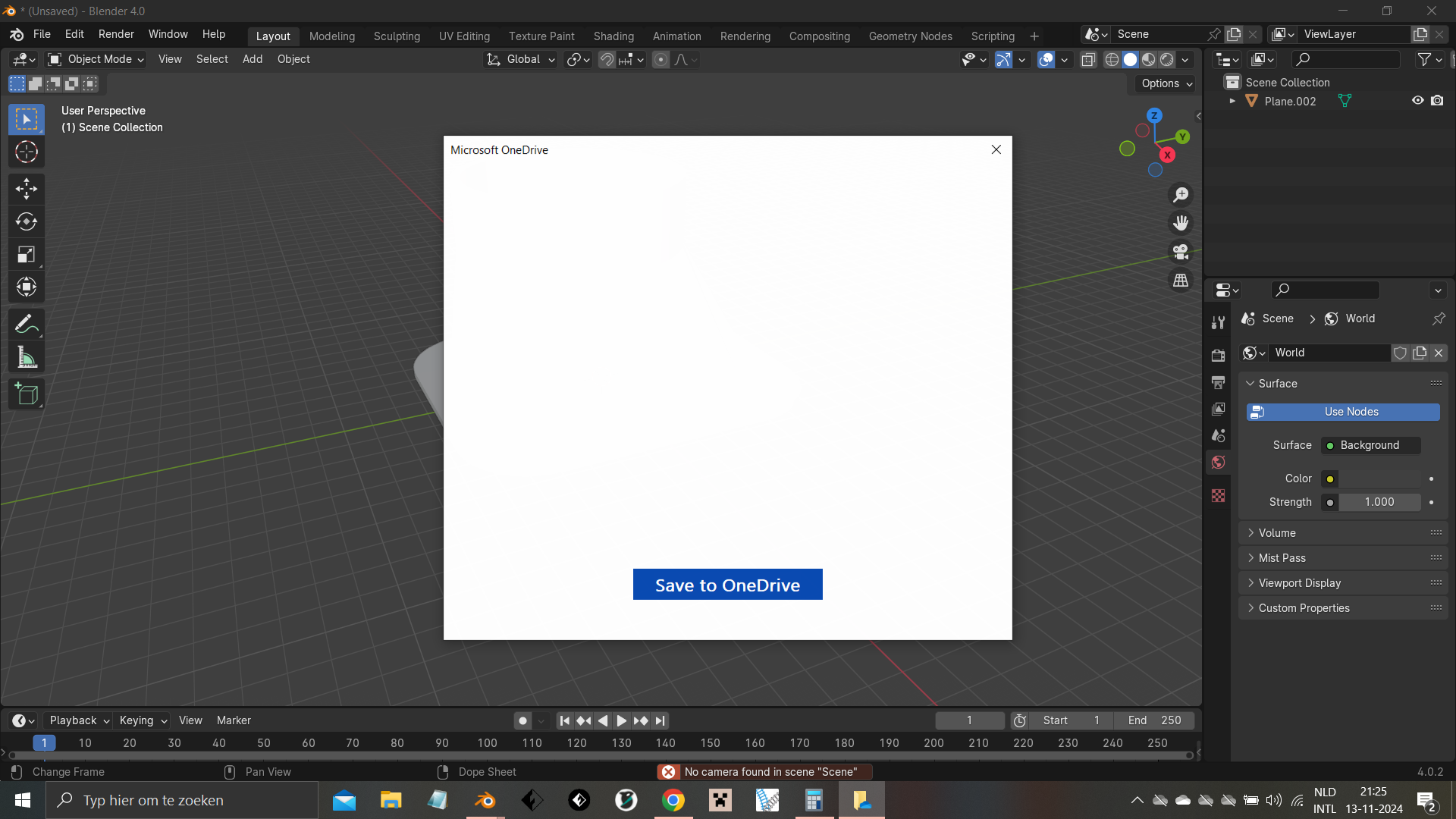Activate the Transform tool

pos(27,287)
